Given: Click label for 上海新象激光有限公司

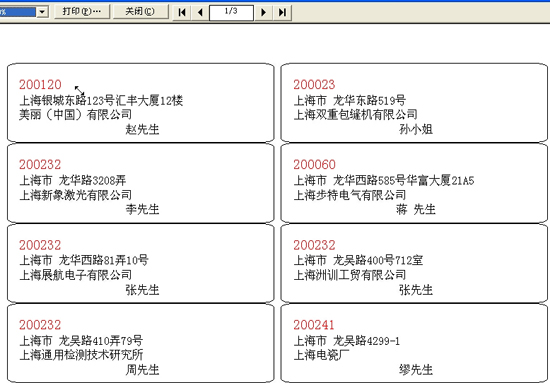Looking at the screenshot, I should [140, 183].
